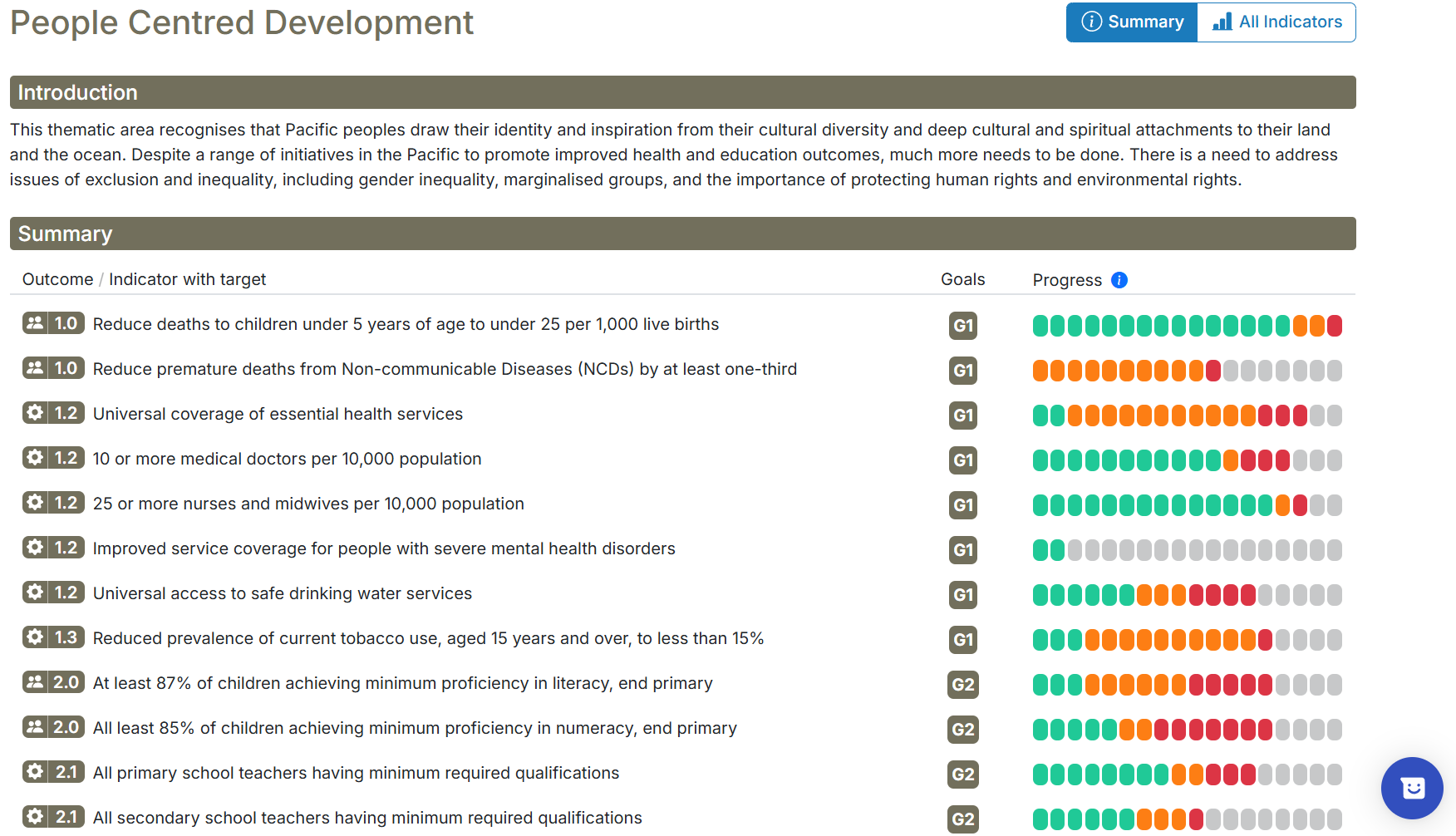Image resolution: width=1456 pixels, height=836 pixels.
Task: Click the 'People Centred Development' page title
Action: click(x=242, y=22)
